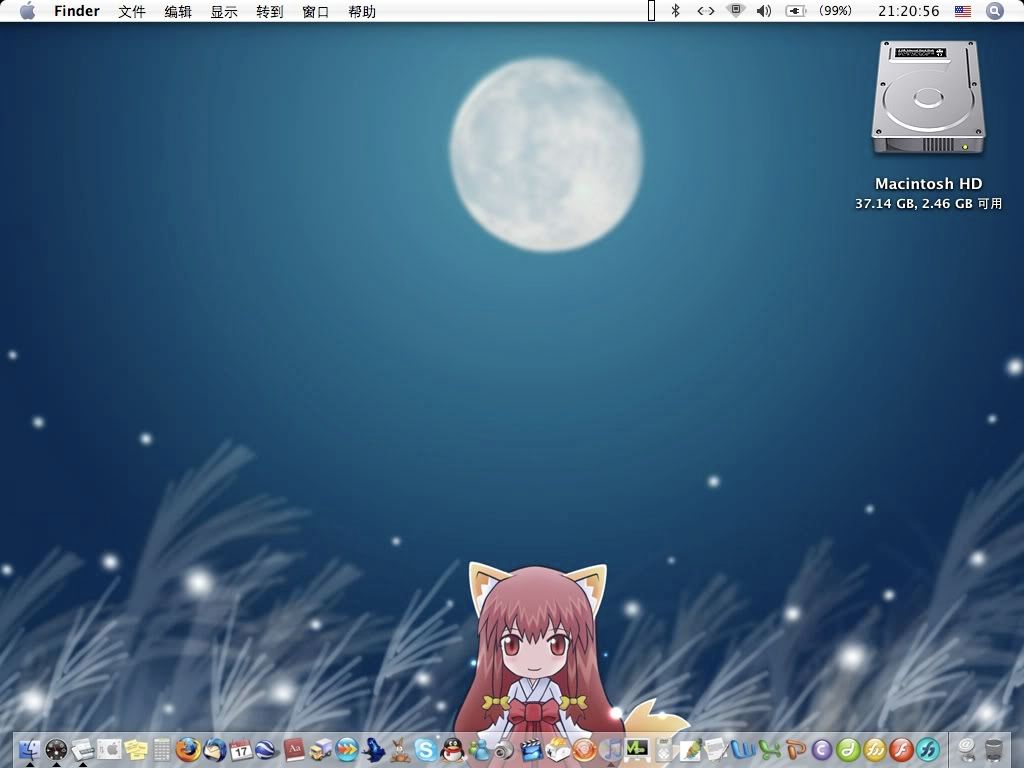Click the volume speaker icon
The width and height of the screenshot is (1024, 768).
pyautogui.click(x=764, y=11)
